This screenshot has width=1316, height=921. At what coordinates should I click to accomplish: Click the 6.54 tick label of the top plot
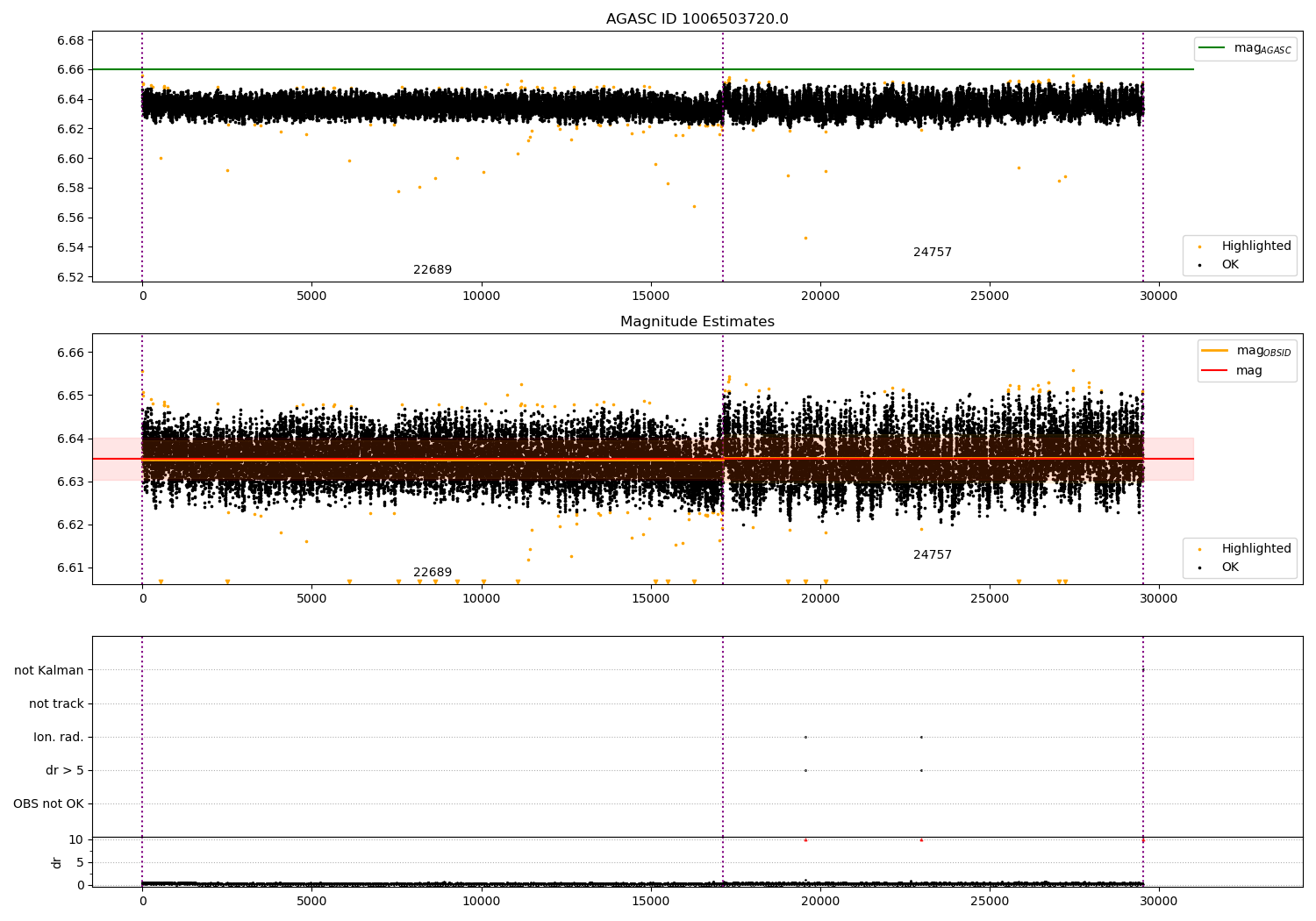point(70,247)
